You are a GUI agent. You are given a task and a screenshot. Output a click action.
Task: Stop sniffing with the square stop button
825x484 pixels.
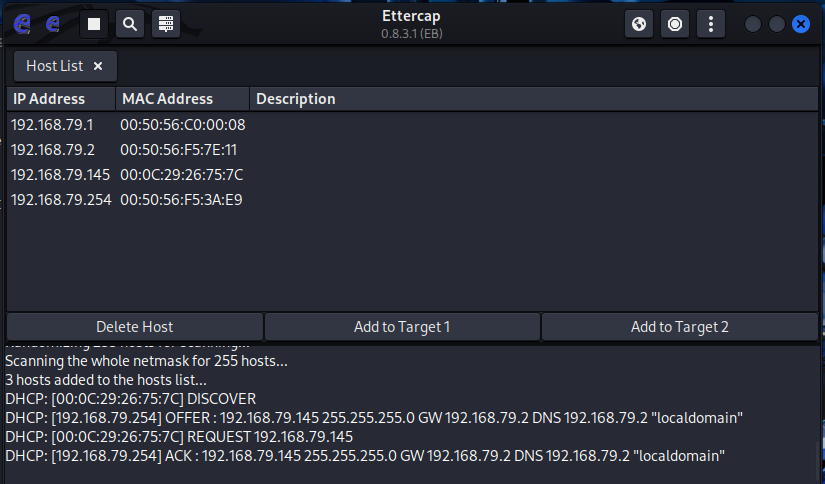tap(94, 24)
